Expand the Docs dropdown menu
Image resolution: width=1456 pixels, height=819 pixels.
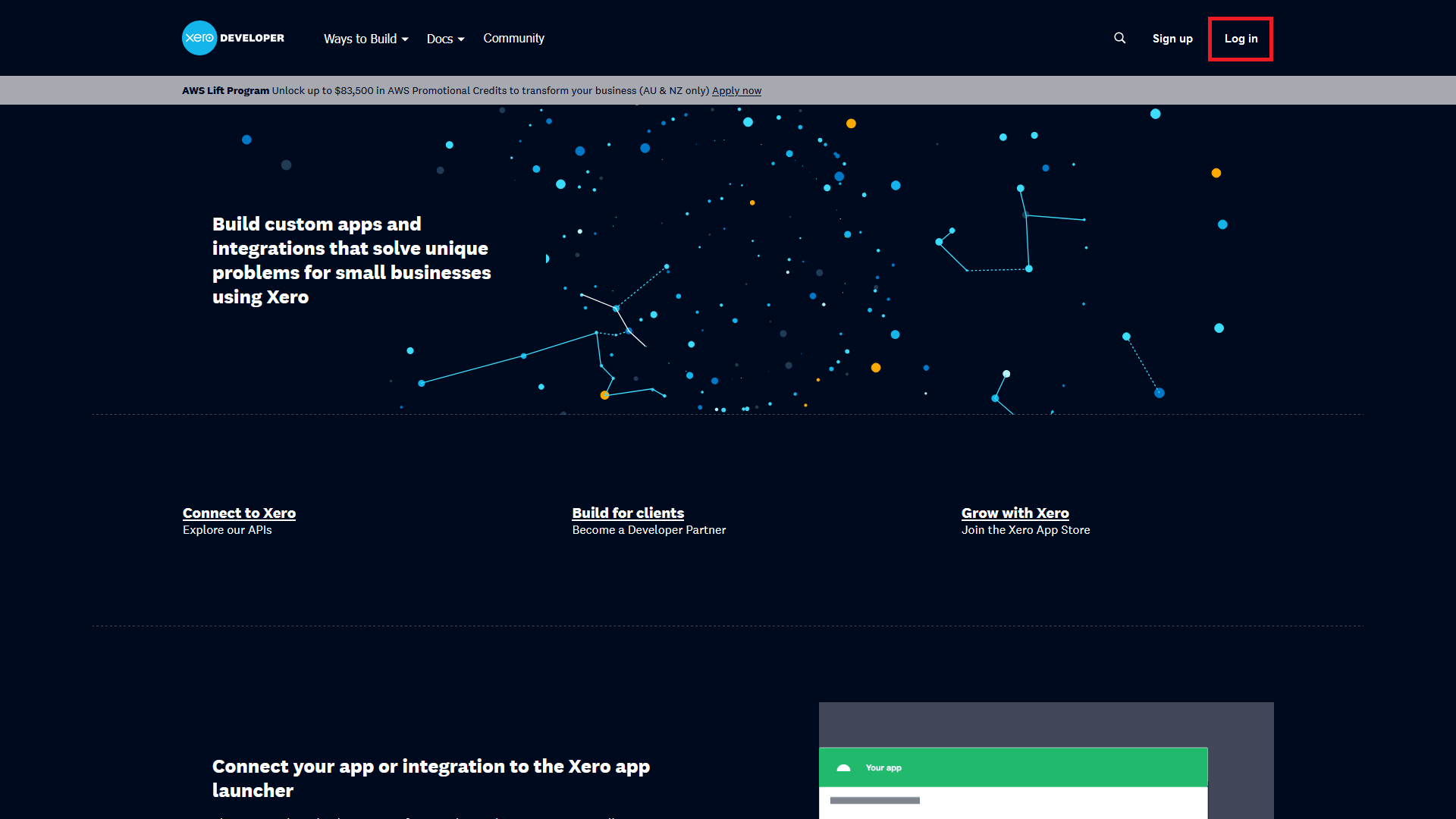pos(445,39)
